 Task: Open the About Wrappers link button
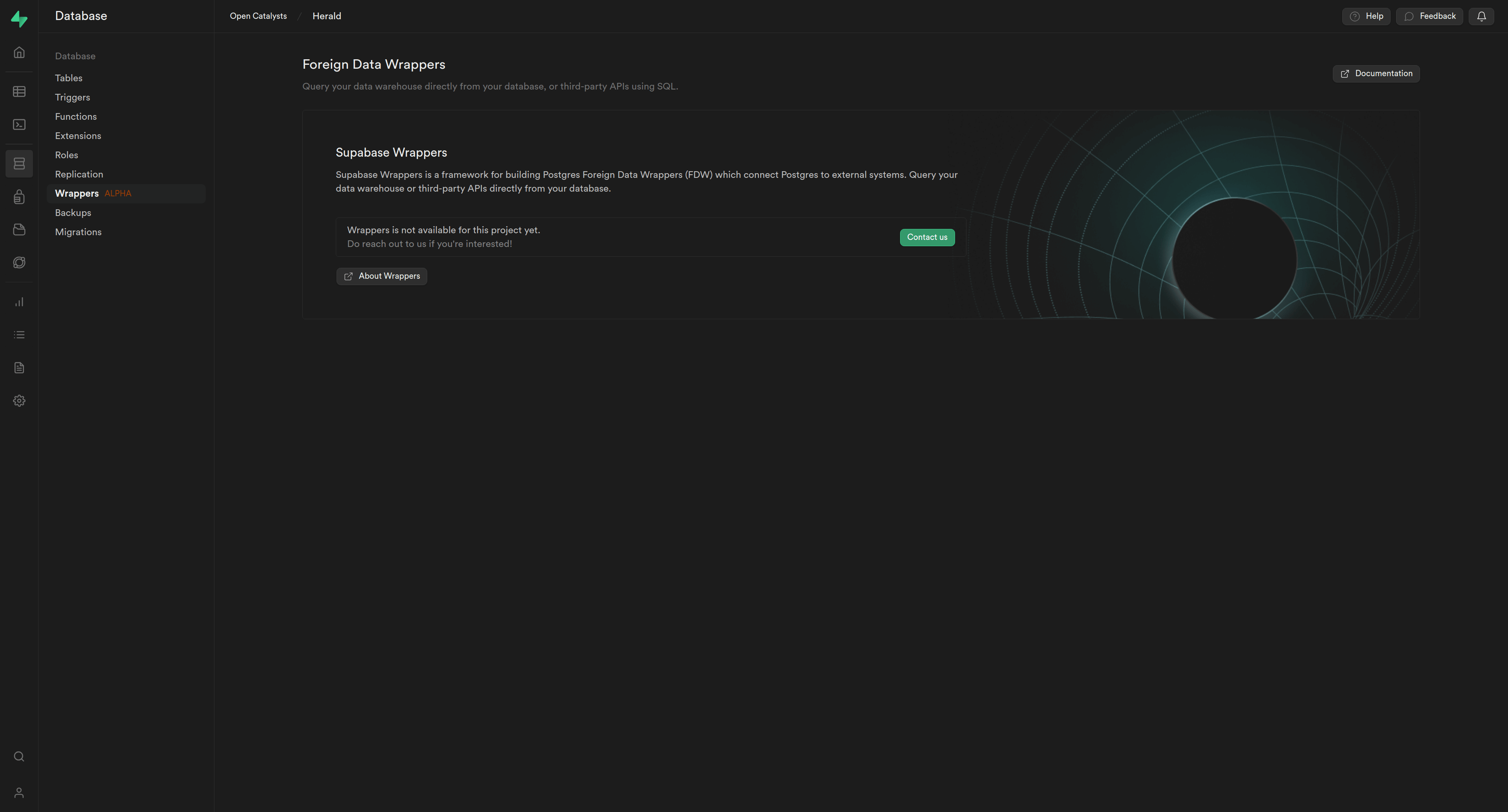[x=382, y=276]
